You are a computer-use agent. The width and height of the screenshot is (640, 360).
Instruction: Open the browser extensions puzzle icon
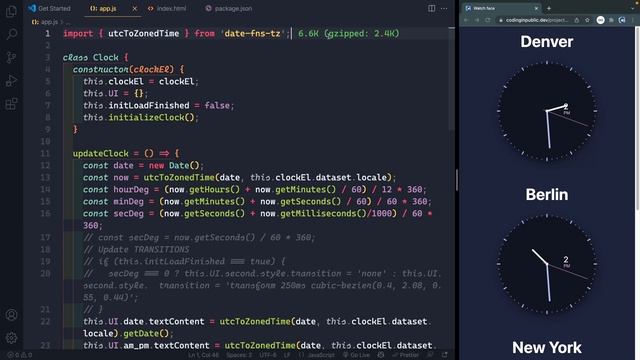tap(611, 20)
